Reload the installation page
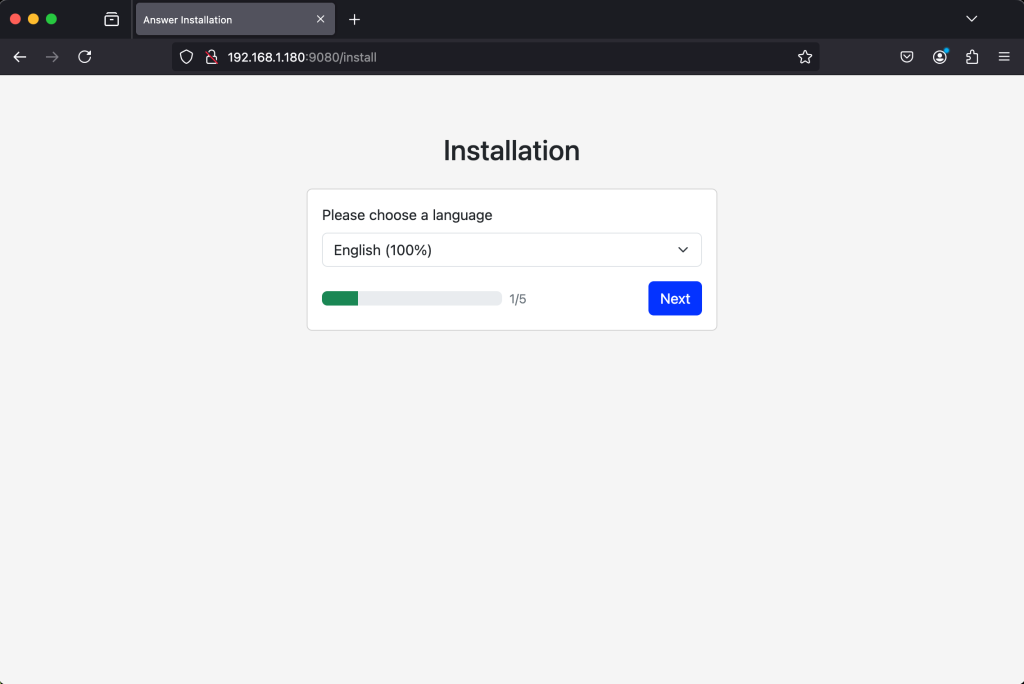Screen dimensions: 1024x684 click(x=84, y=57)
